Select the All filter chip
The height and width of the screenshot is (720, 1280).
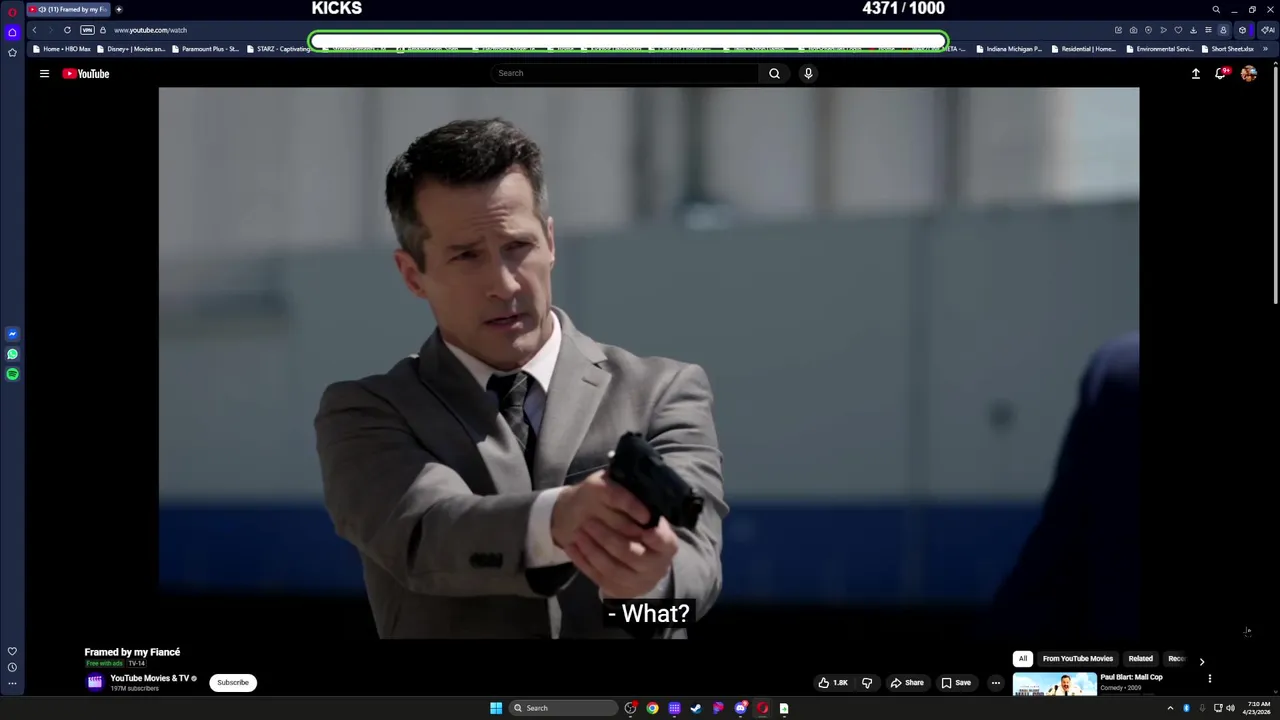tap(1022, 659)
